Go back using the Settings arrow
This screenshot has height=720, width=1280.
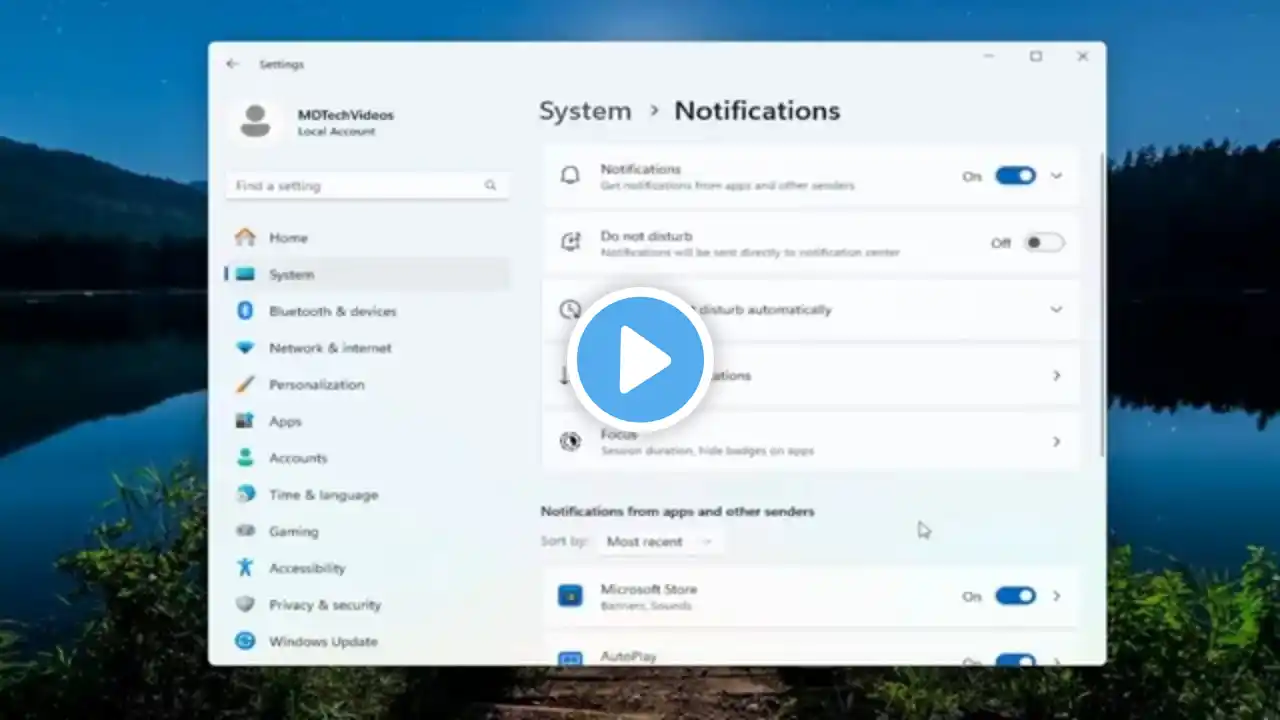233,64
